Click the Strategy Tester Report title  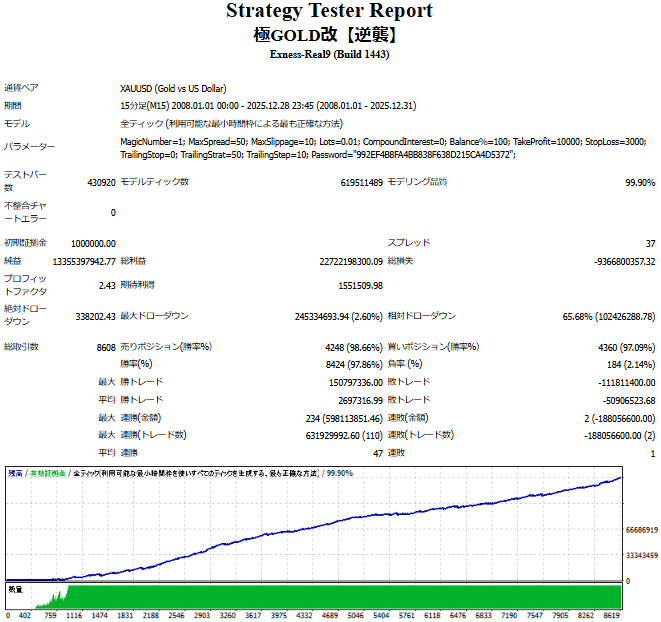pos(329,11)
